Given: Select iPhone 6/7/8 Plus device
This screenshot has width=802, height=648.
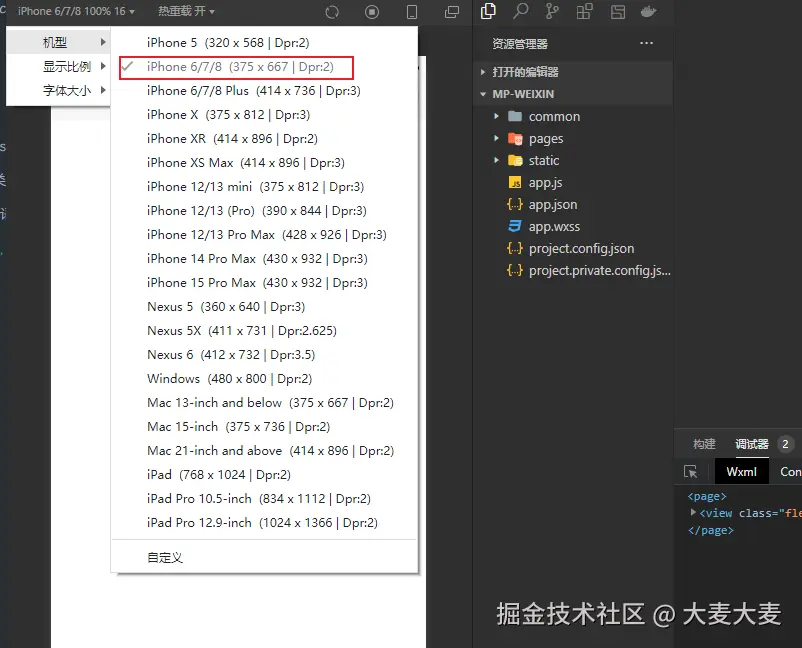Looking at the screenshot, I should coord(264,91).
